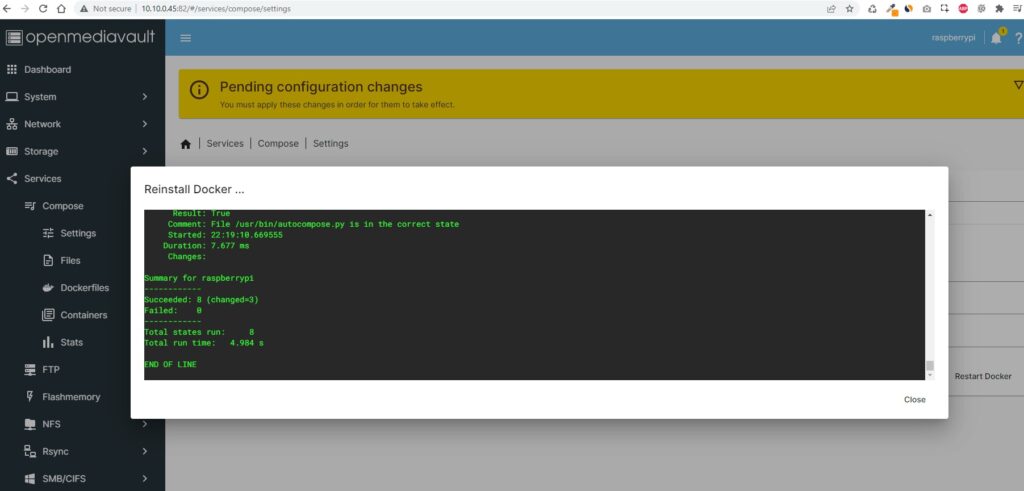The width and height of the screenshot is (1024, 491).
Task: Click the home icon in breadcrumb
Action: [x=185, y=144]
